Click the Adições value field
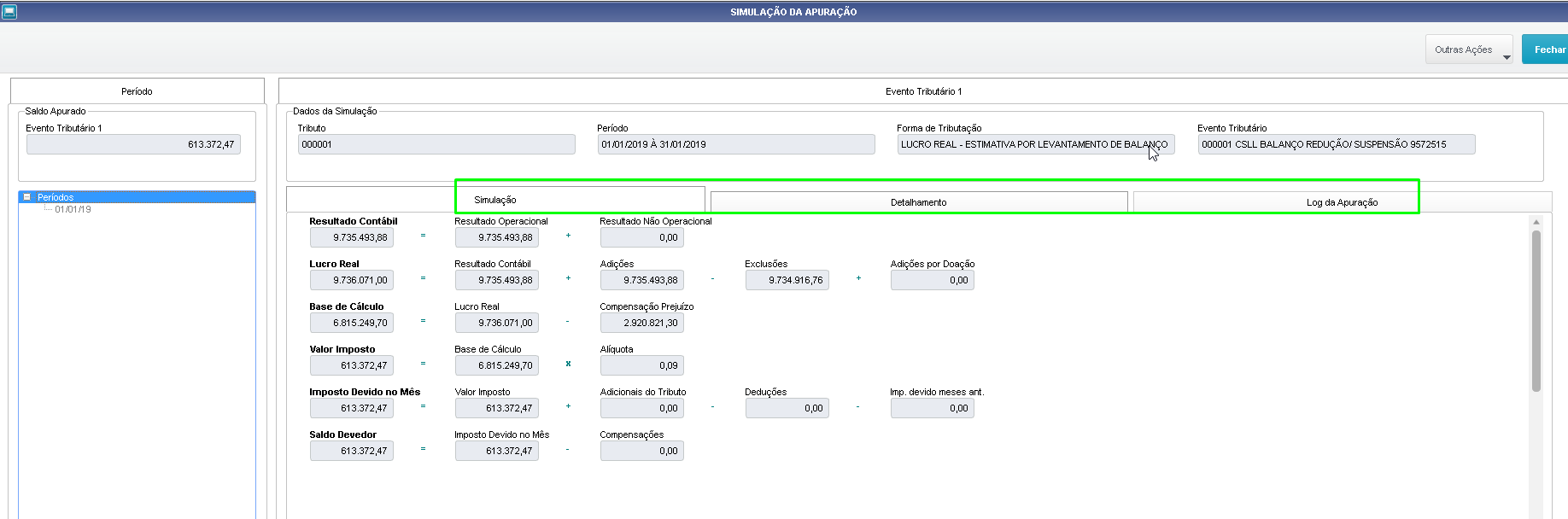 [x=642, y=280]
